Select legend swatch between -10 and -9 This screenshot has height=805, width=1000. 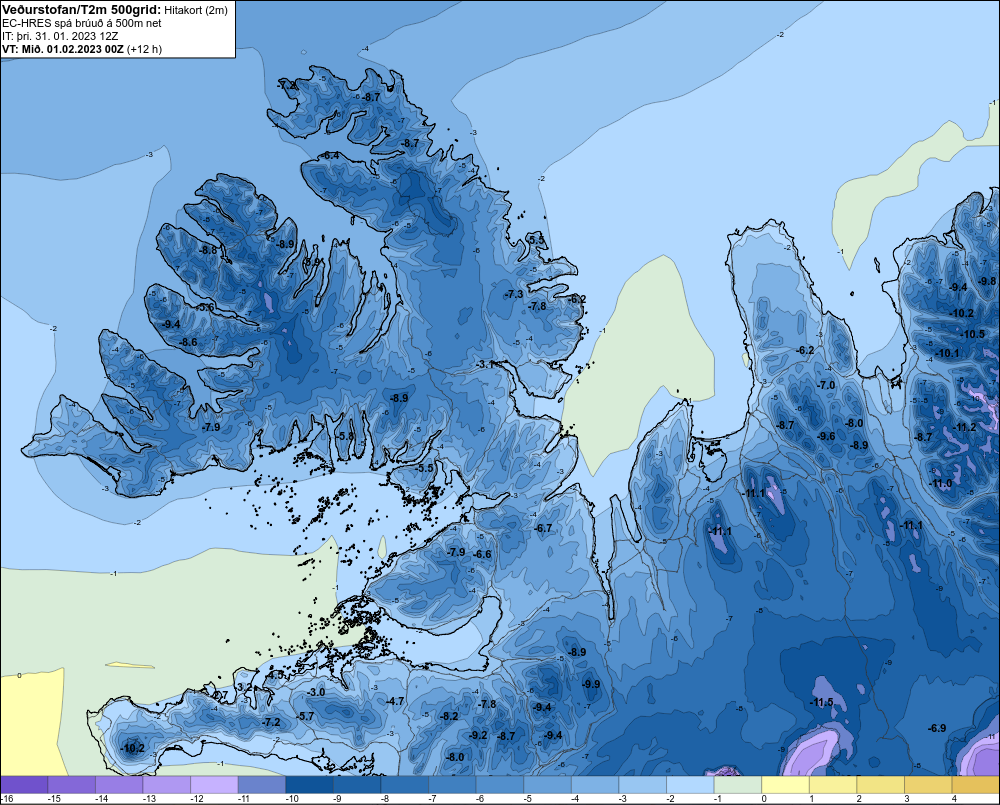tap(309, 784)
